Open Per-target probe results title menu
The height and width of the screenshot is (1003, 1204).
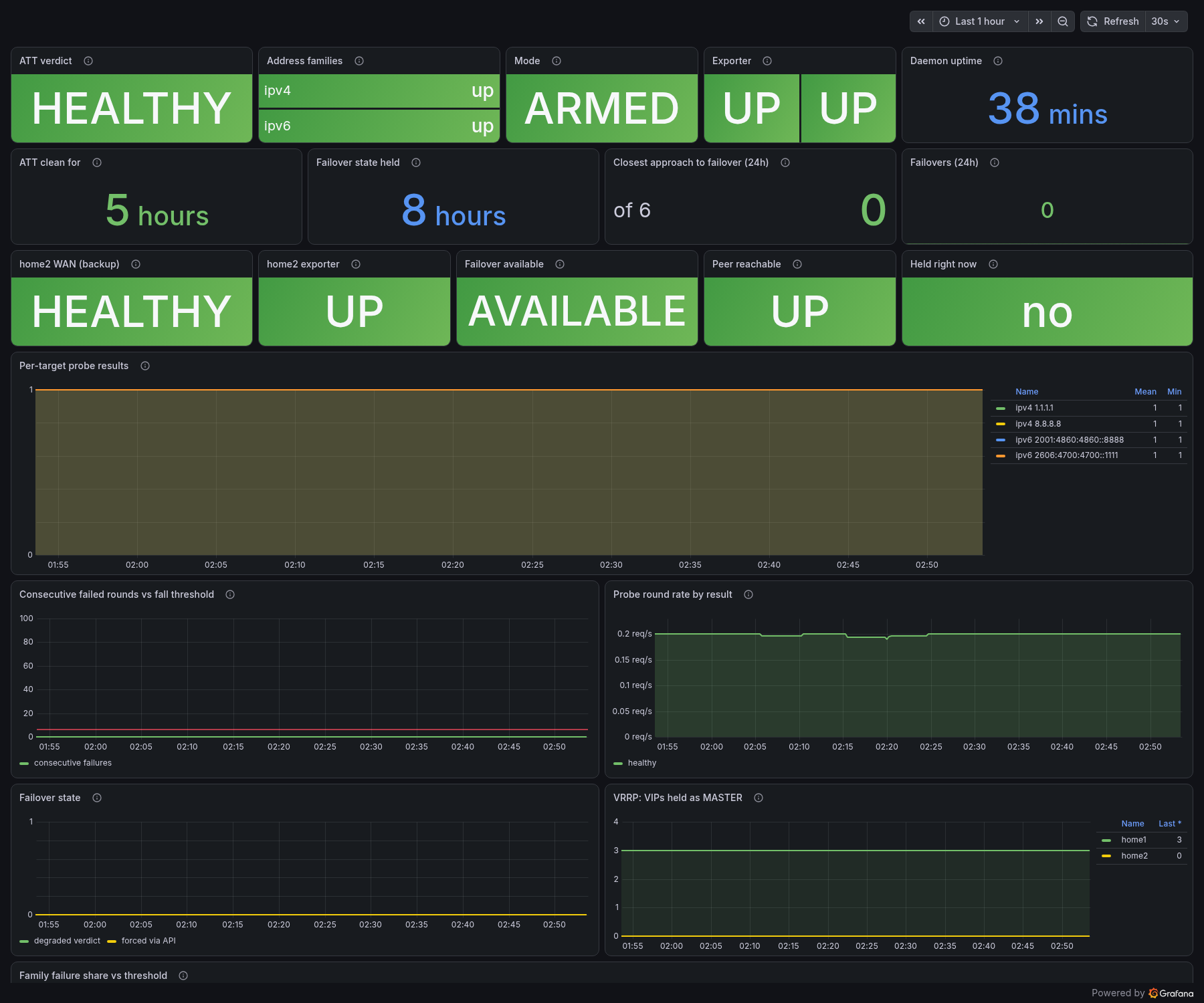[74, 366]
